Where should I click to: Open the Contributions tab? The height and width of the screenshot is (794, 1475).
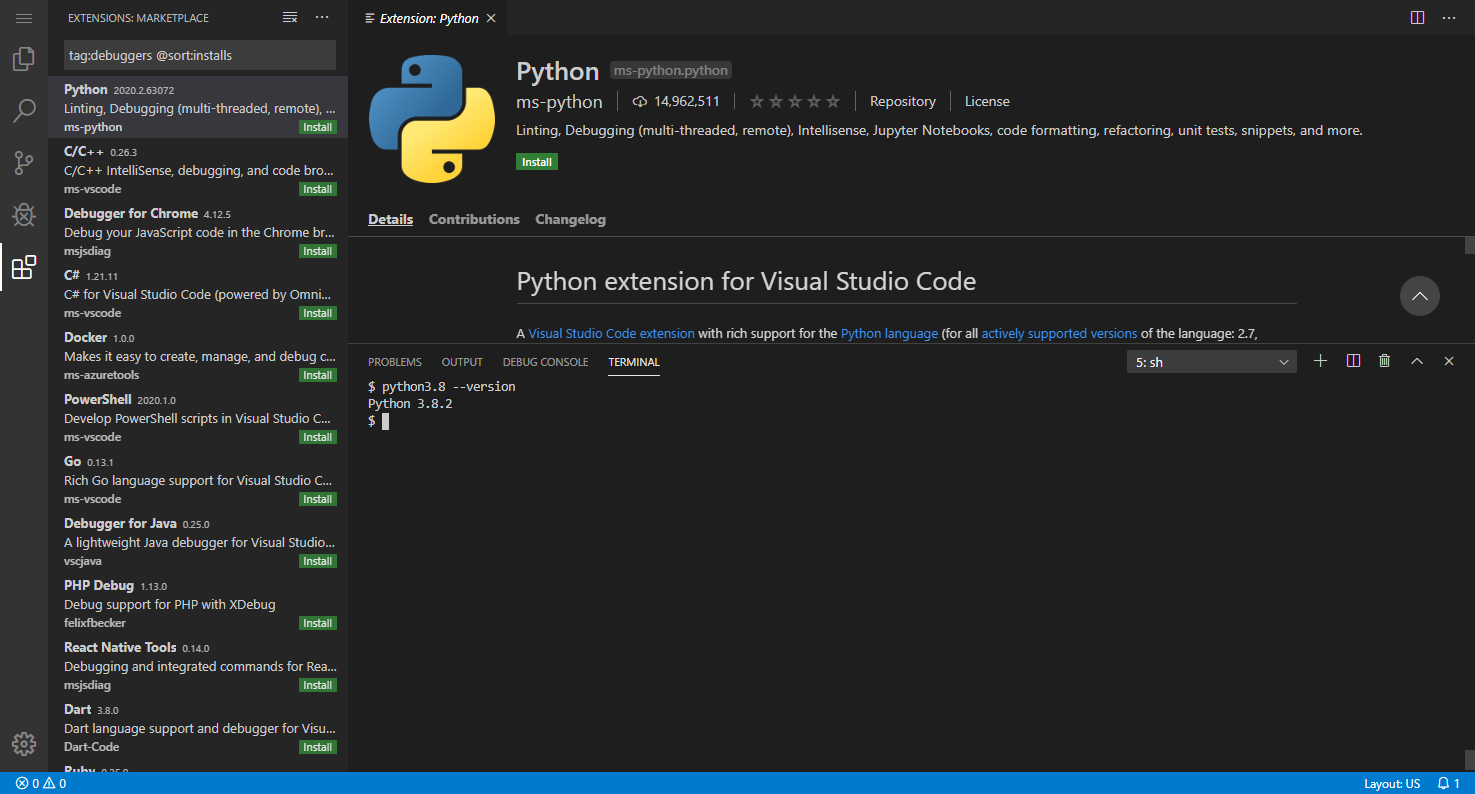[474, 219]
